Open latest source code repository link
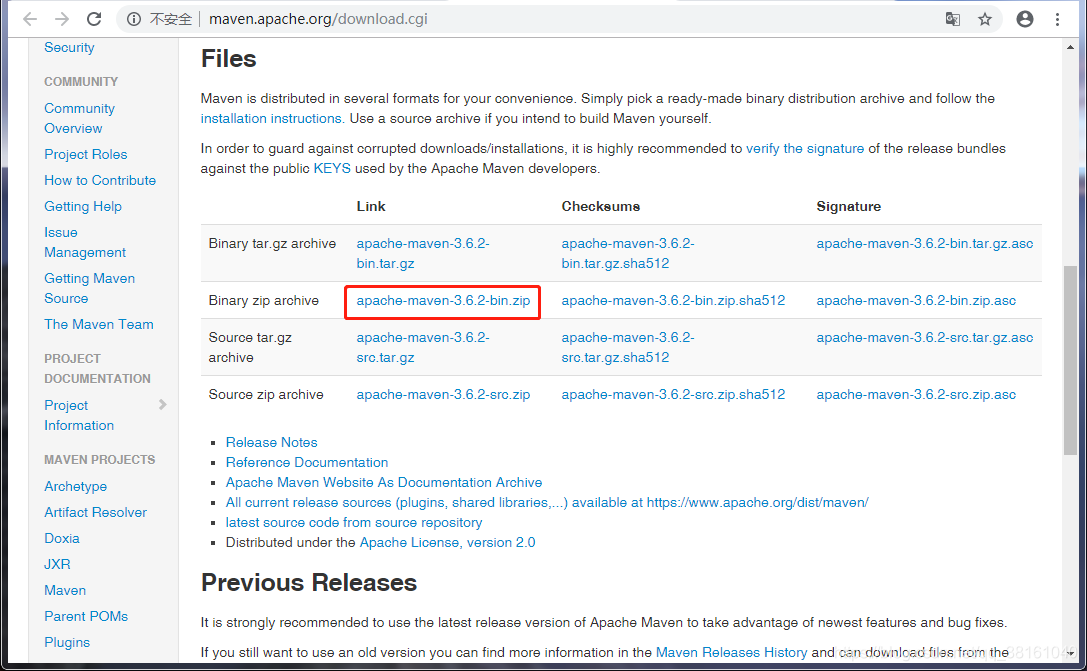 point(354,523)
